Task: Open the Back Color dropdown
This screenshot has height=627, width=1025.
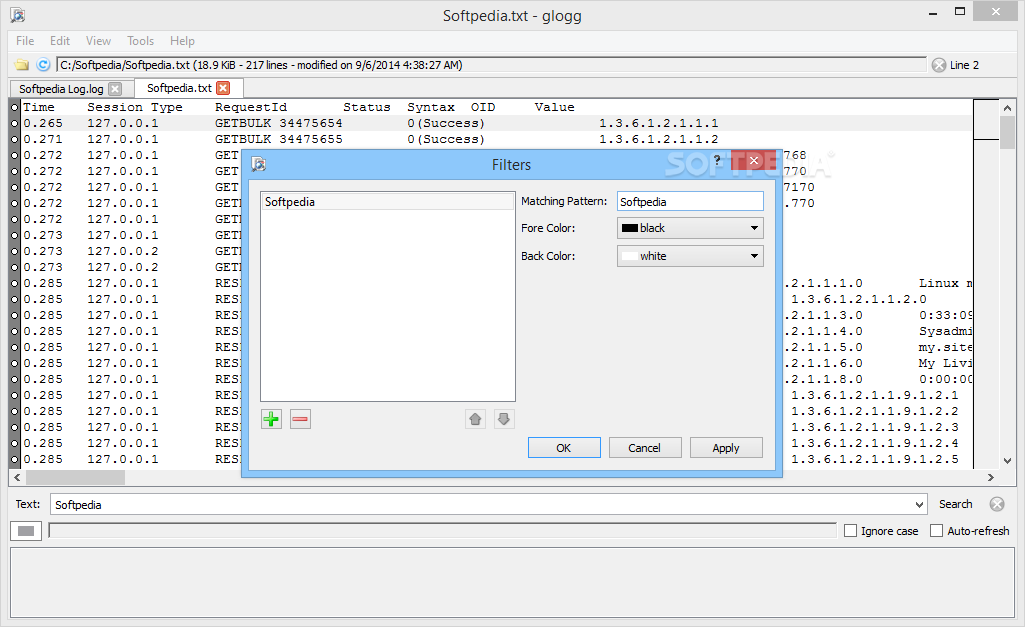Action: [x=690, y=256]
